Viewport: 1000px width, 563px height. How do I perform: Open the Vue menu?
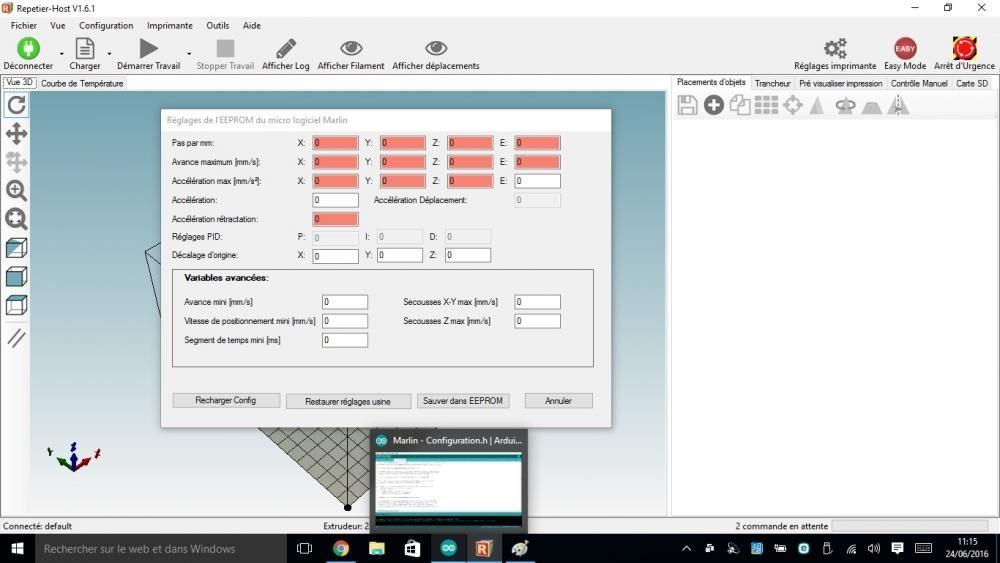[57, 26]
